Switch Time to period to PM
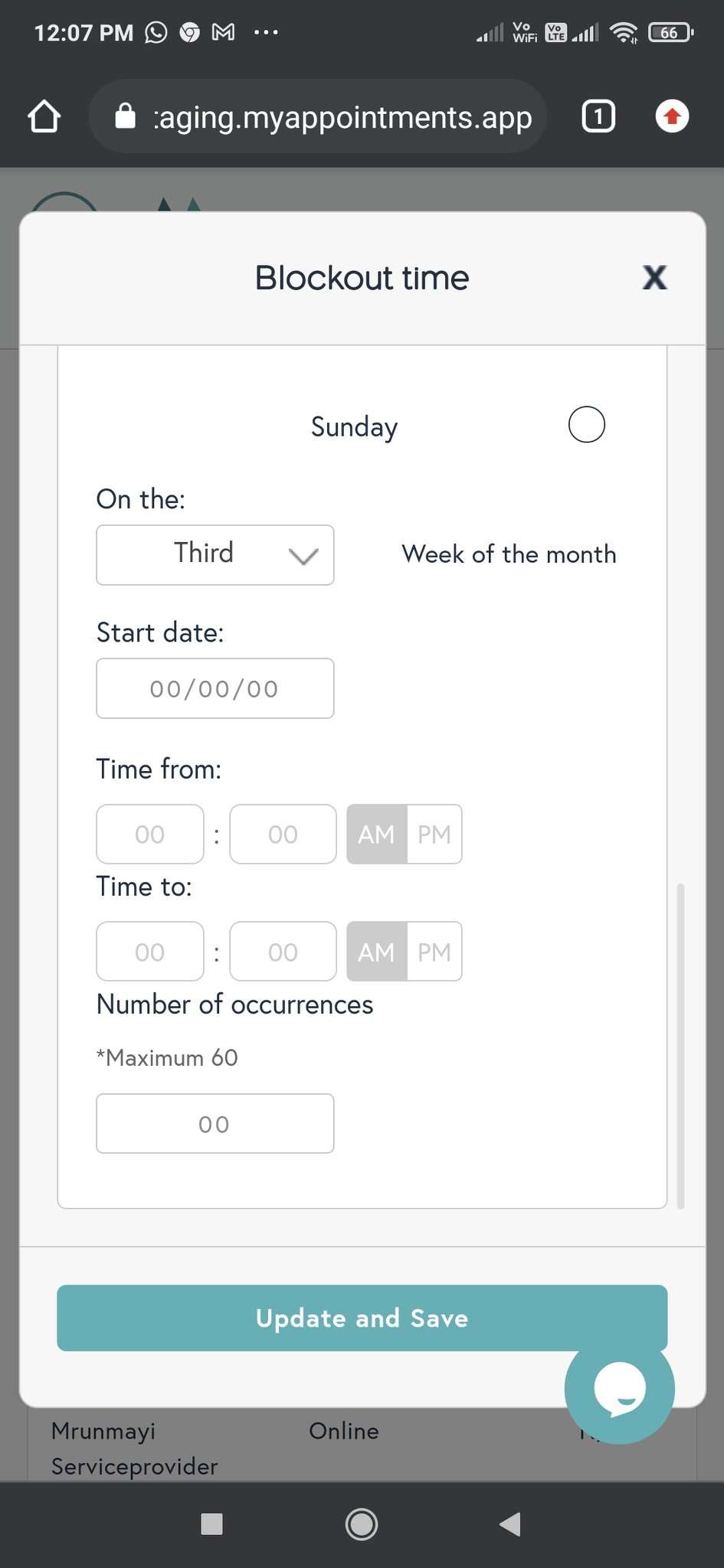The width and height of the screenshot is (724, 1568). pos(434,952)
